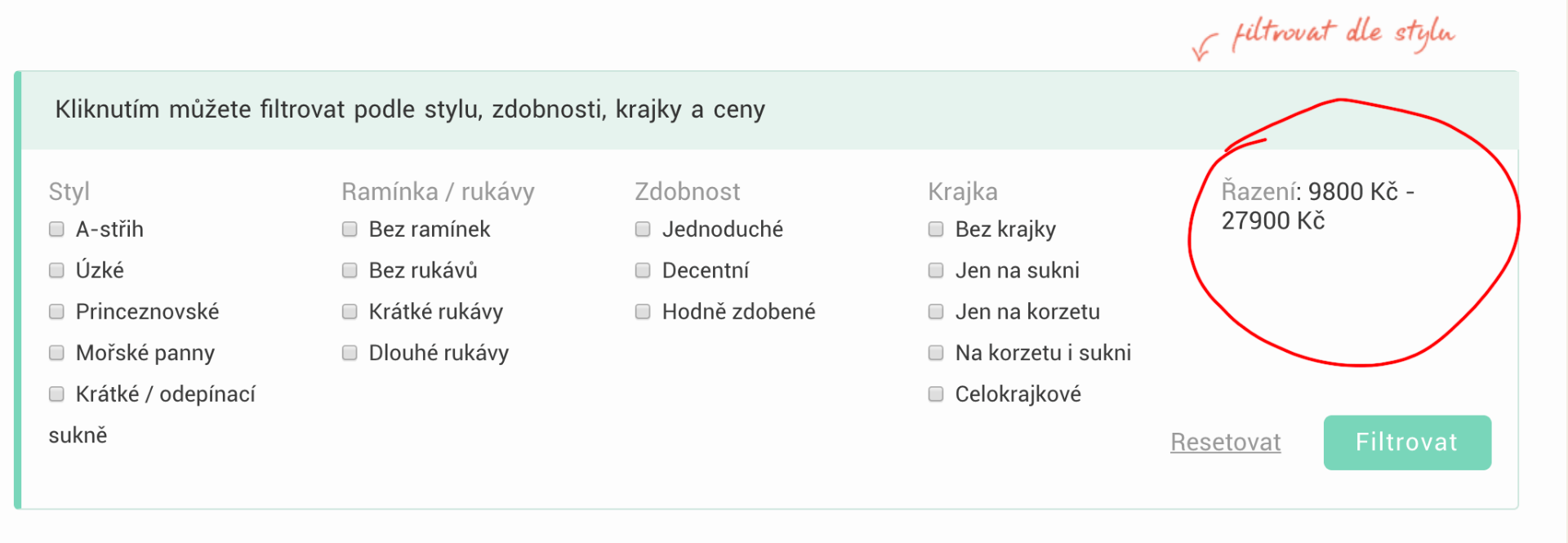This screenshot has width=1568, height=543.
Task: Tick the Princeznovské checkbox
Action: pos(56,312)
